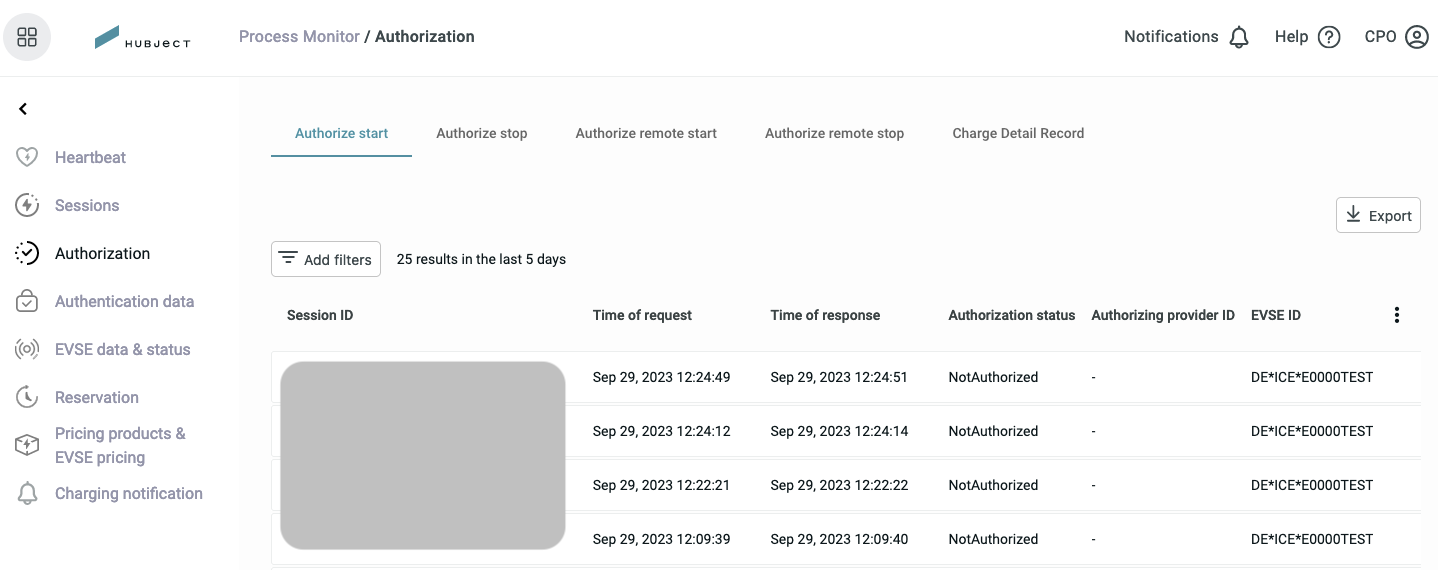Click Time of request column header
The height and width of the screenshot is (570, 1438).
click(x=642, y=315)
